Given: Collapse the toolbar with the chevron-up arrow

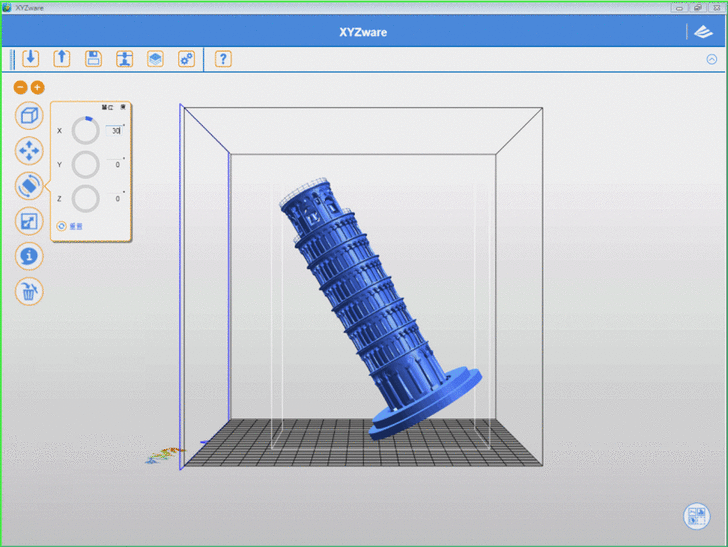Looking at the screenshot, I should [x=712, y=59].
